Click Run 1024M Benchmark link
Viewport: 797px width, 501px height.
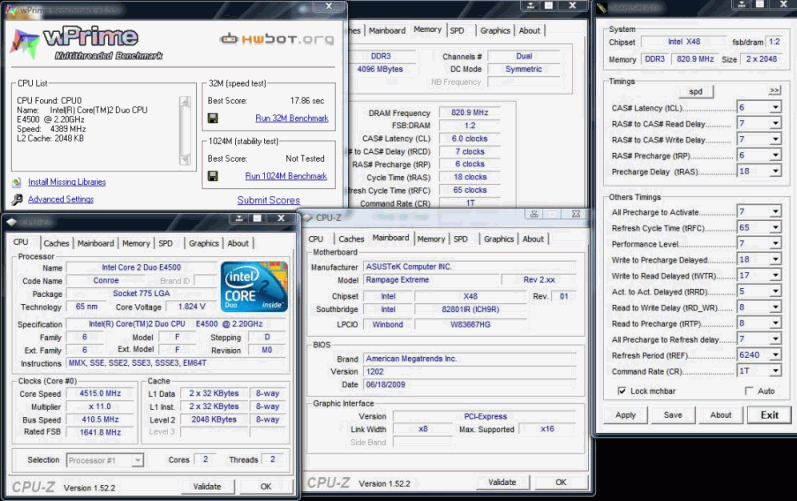[x=286, y=176]
